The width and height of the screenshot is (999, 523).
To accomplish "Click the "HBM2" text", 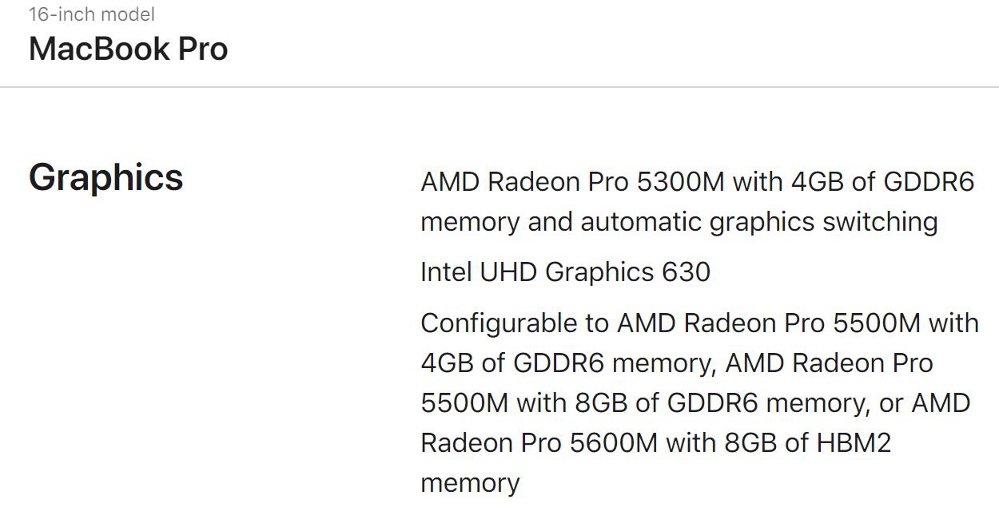I will coord(855,443).
